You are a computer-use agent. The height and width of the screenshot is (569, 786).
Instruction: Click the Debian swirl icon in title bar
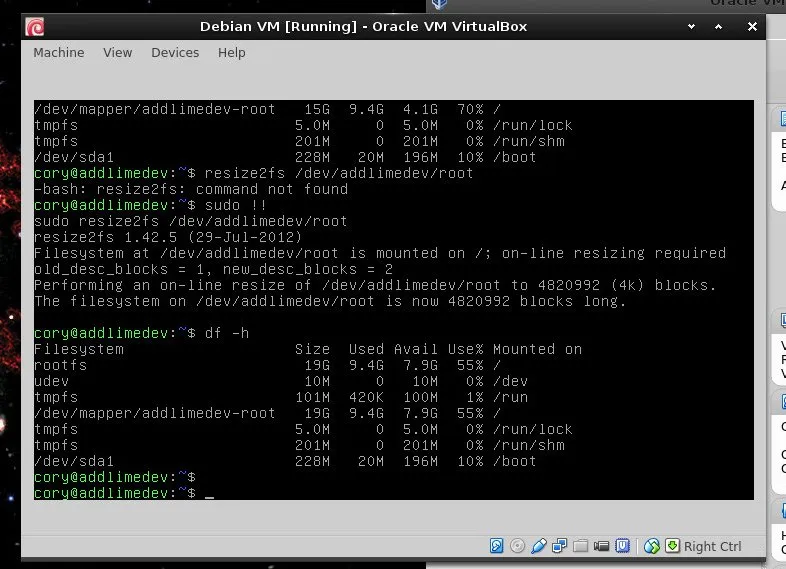coord(35,27)
